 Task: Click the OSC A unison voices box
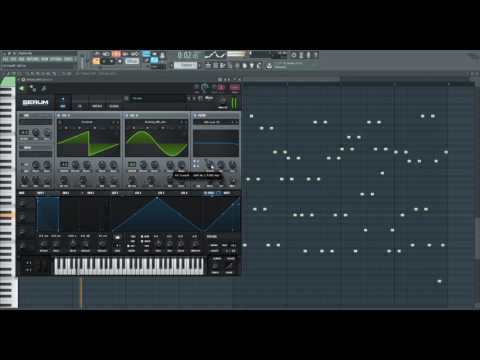click(x=64, y=164)
